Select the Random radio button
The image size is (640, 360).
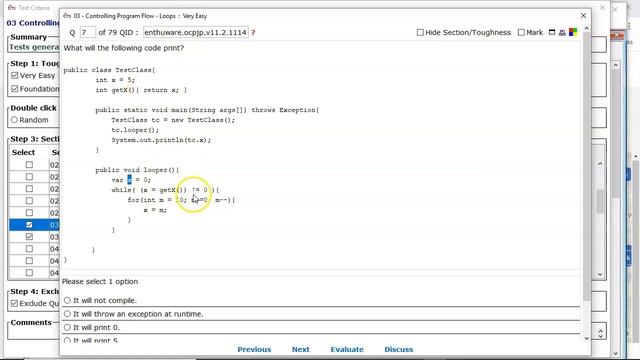coord(15,120)
